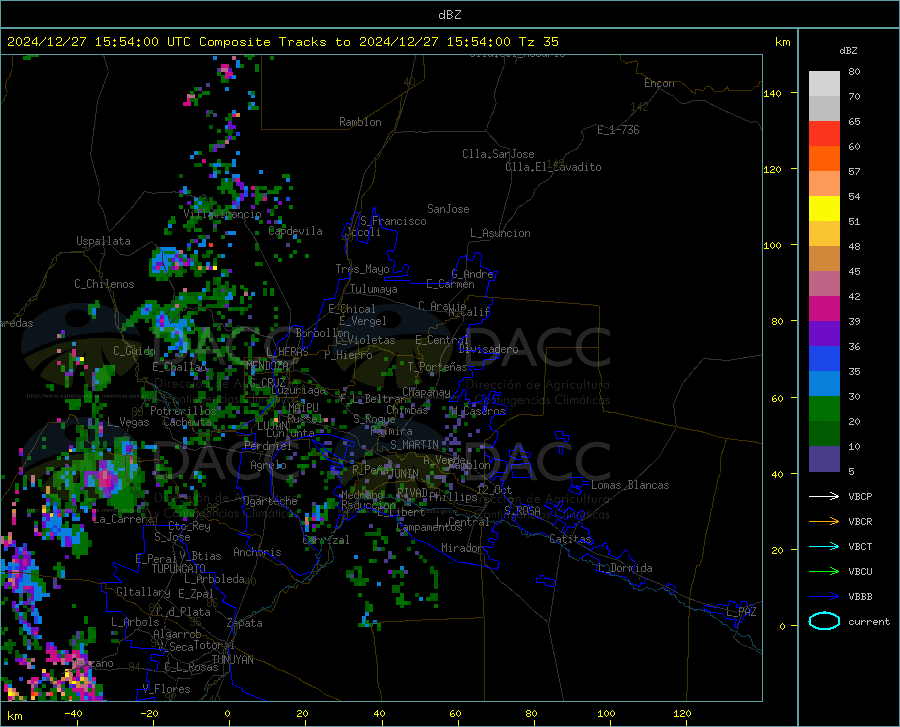Select the bright yellow swatch in dBZ legend

tap(824, 209)
